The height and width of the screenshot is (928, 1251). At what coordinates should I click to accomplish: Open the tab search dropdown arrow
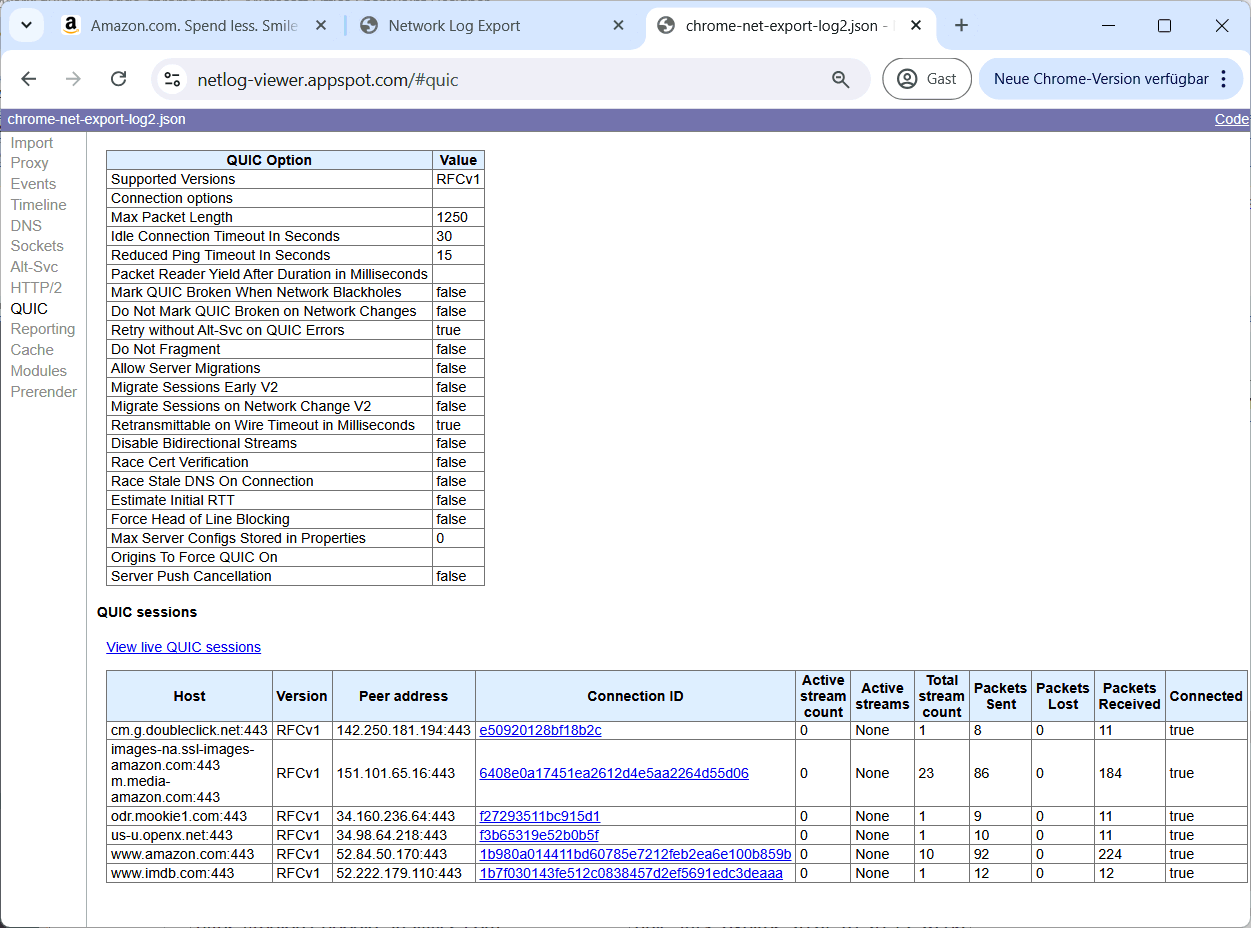[x=26, y=25]
